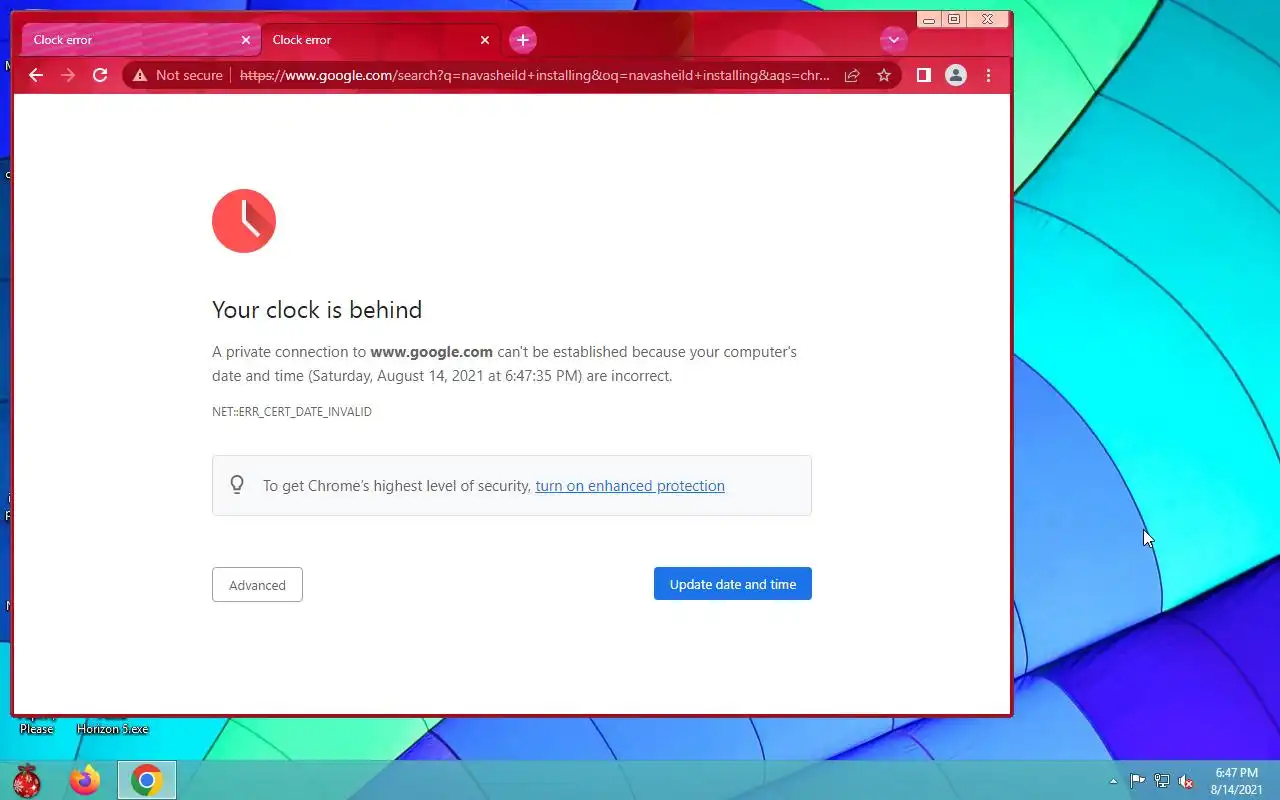1280x800 pixels.
Task: Close the first Clock error tab
Action: pos(246,40)
